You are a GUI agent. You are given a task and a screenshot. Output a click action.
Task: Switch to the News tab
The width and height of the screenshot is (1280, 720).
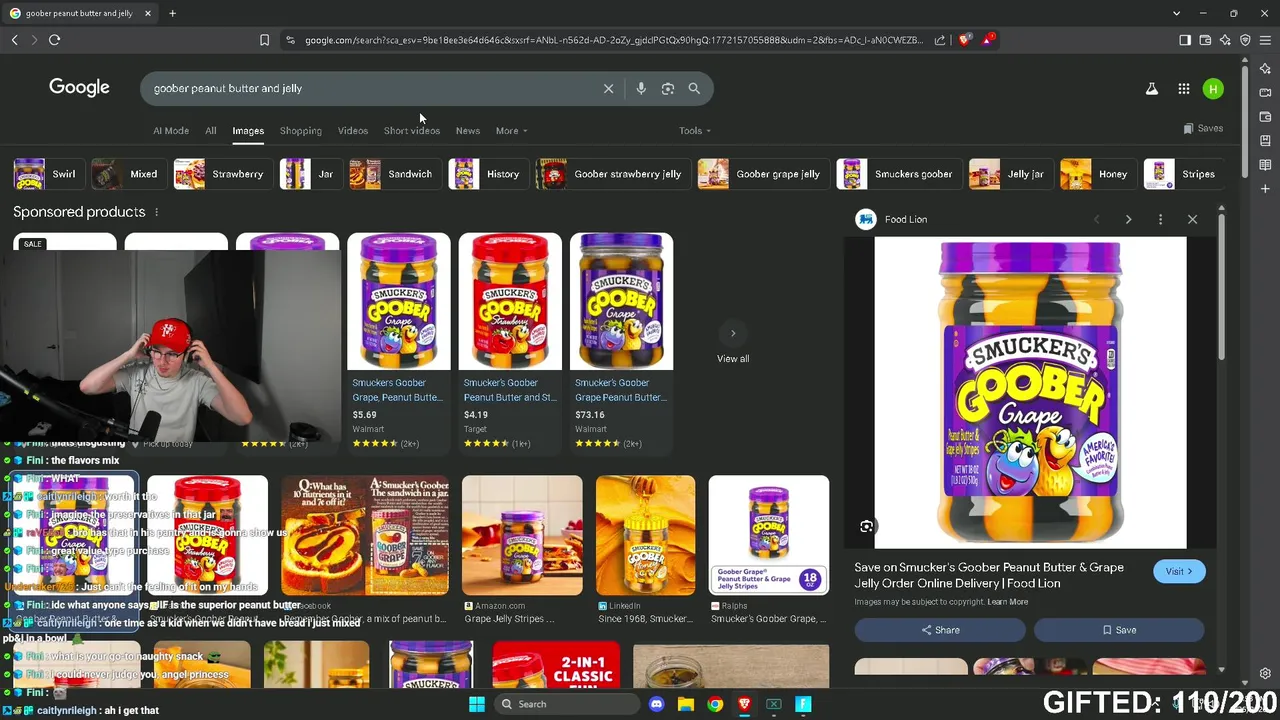(x=468, y=131)
